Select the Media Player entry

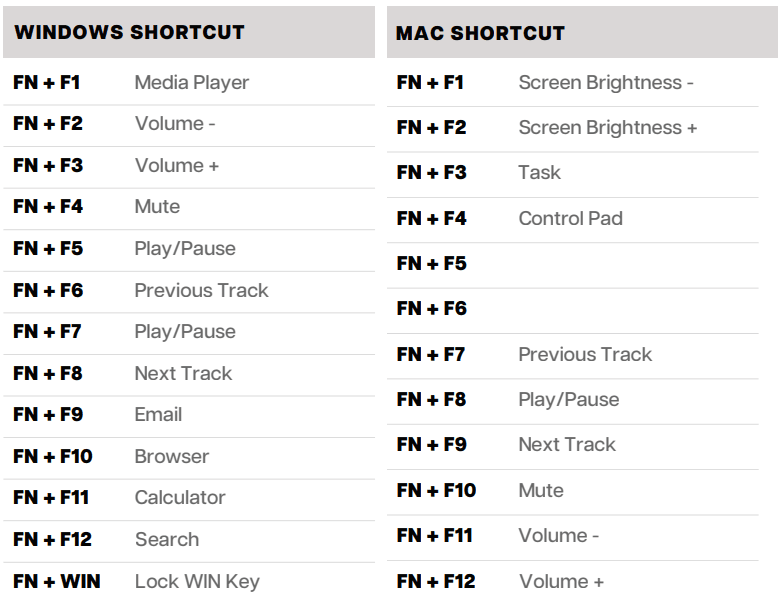[x=191, y=83]
